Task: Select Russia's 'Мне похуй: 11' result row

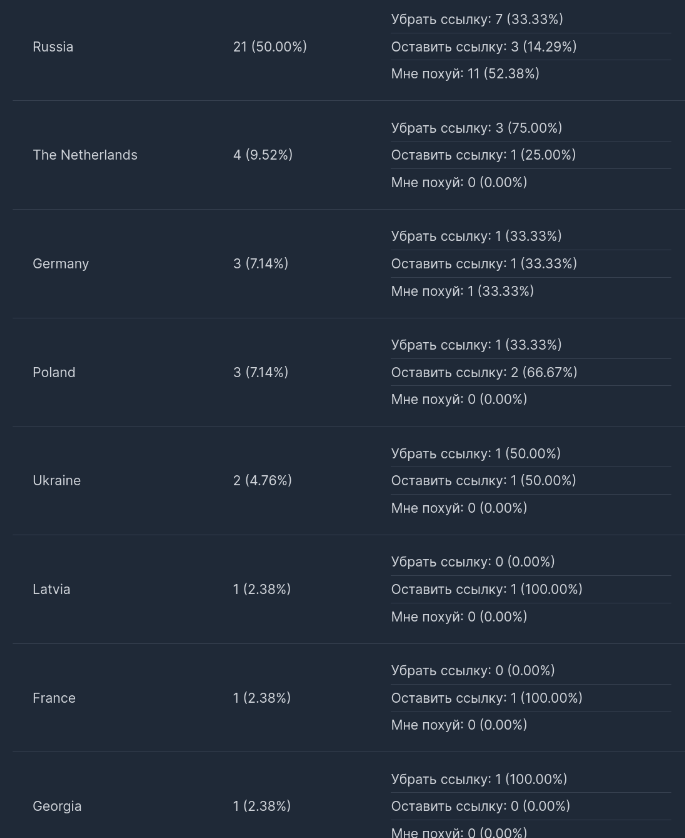Action: (x=465, y=74)
